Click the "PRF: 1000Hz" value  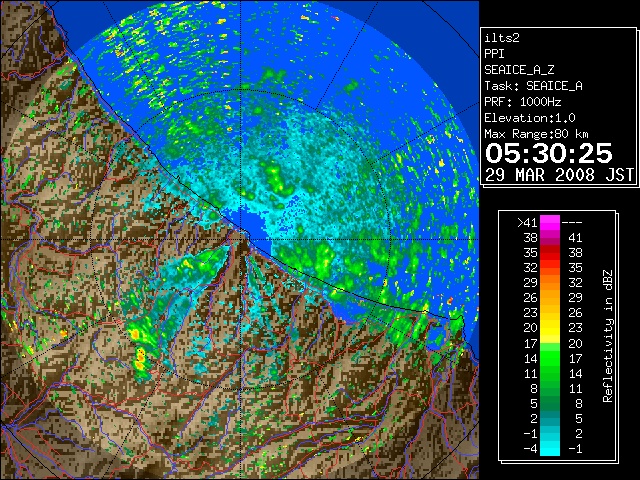(x=523, y=102)
